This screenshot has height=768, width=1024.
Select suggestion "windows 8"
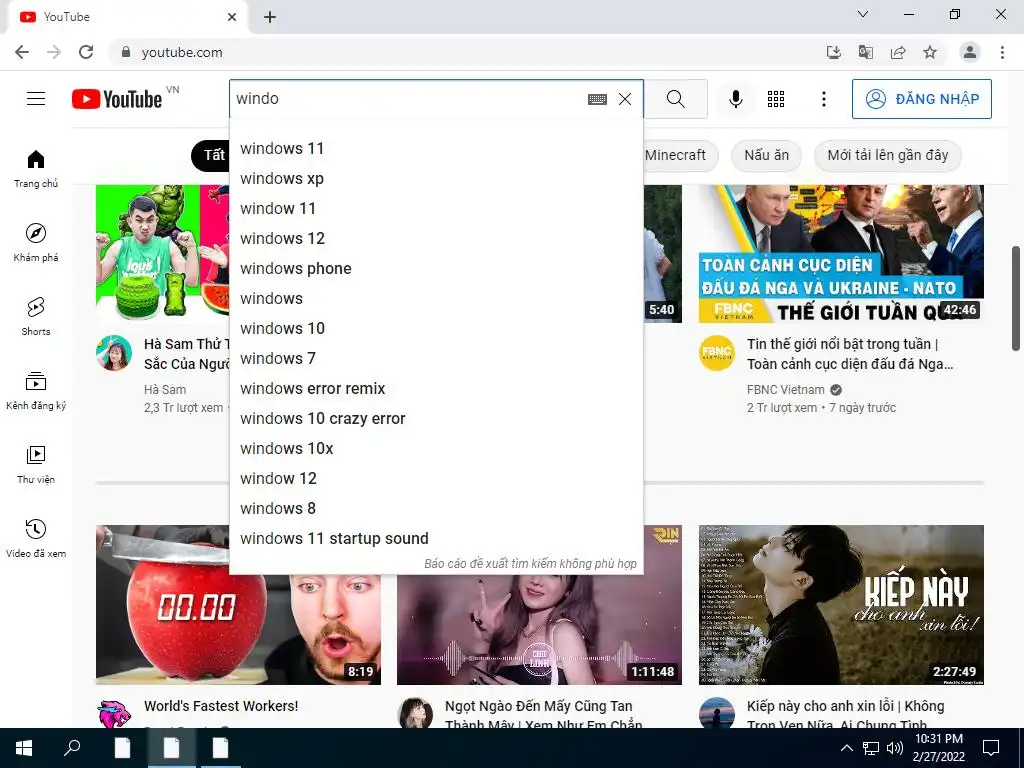point(436,509)
